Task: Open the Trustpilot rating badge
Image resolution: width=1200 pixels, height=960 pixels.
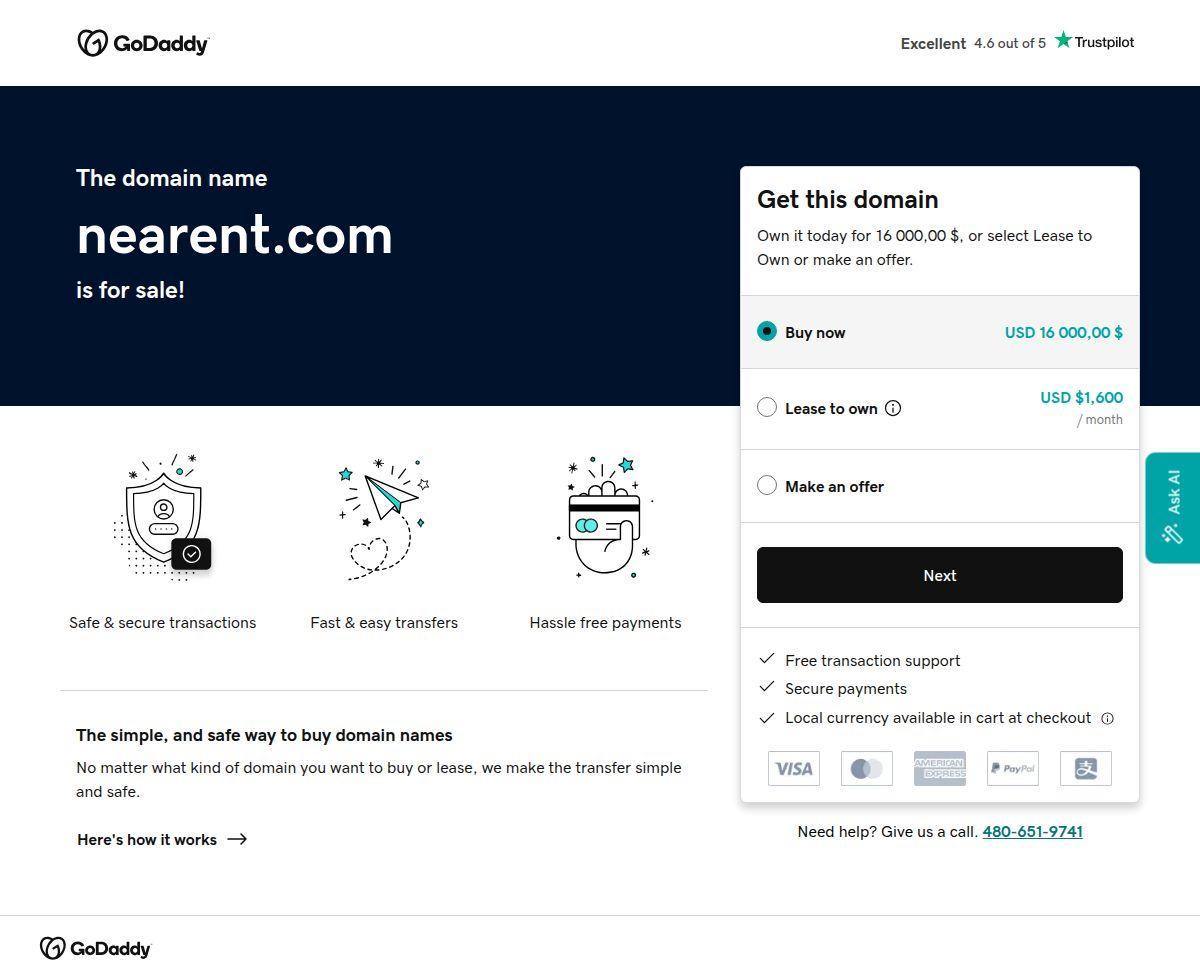Action: point(1017,42)
